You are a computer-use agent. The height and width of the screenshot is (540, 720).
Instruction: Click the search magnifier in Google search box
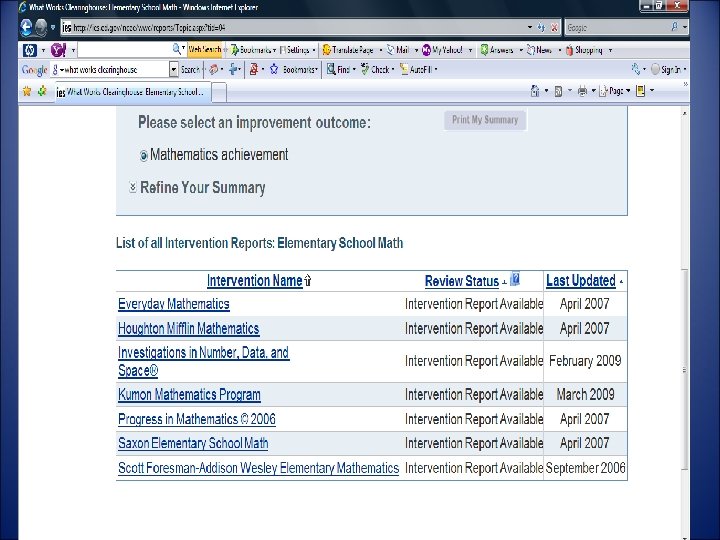point(674,27)
